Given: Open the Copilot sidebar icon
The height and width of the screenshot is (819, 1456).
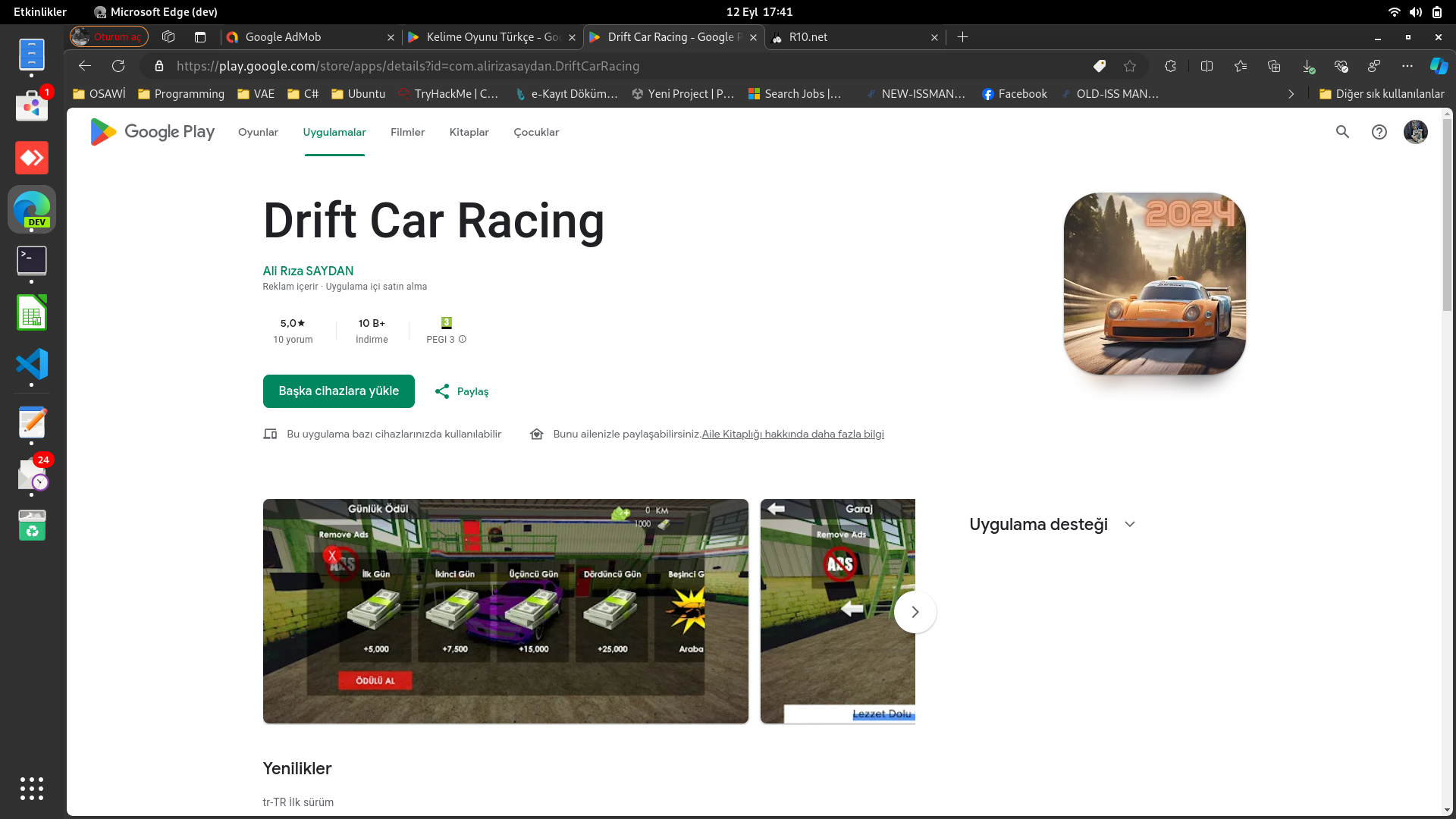Looking at the screenshot, I should (1439, 66).
